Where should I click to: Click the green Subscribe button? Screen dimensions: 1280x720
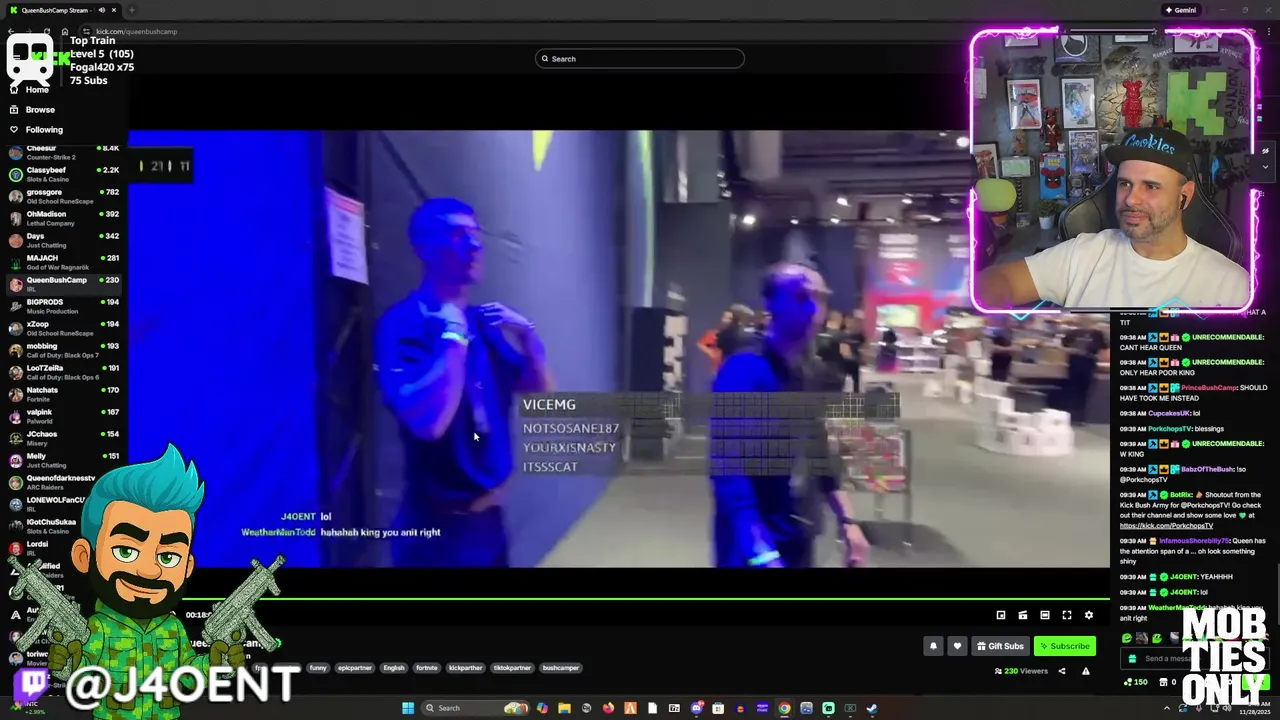pyautogui.click(x=1064, y=646)
